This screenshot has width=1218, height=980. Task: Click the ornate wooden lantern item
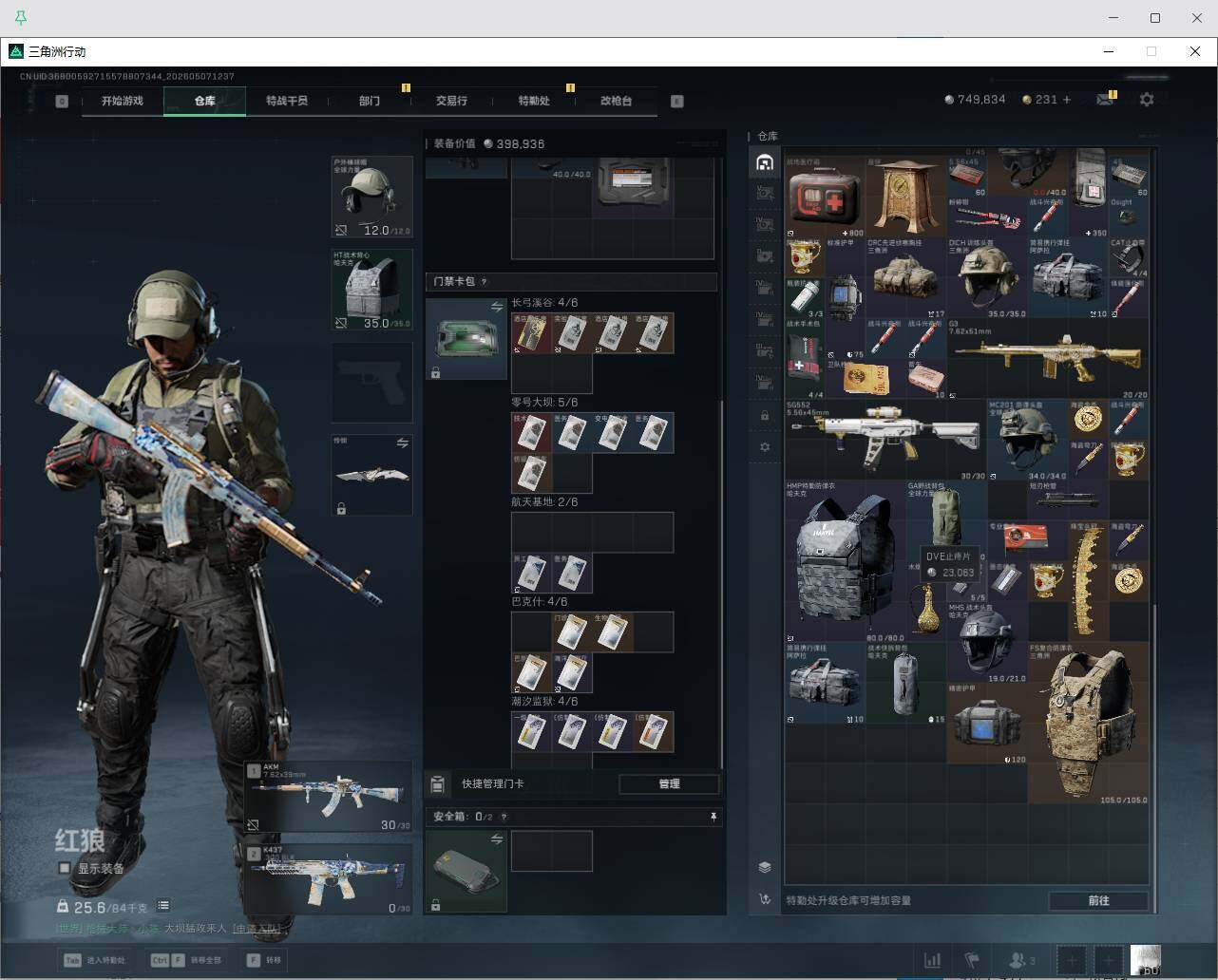click(906, 198)
